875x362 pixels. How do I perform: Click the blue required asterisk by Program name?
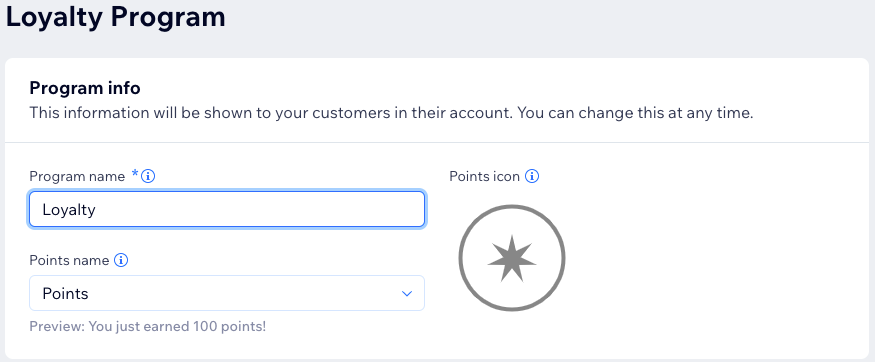point(134,174)
